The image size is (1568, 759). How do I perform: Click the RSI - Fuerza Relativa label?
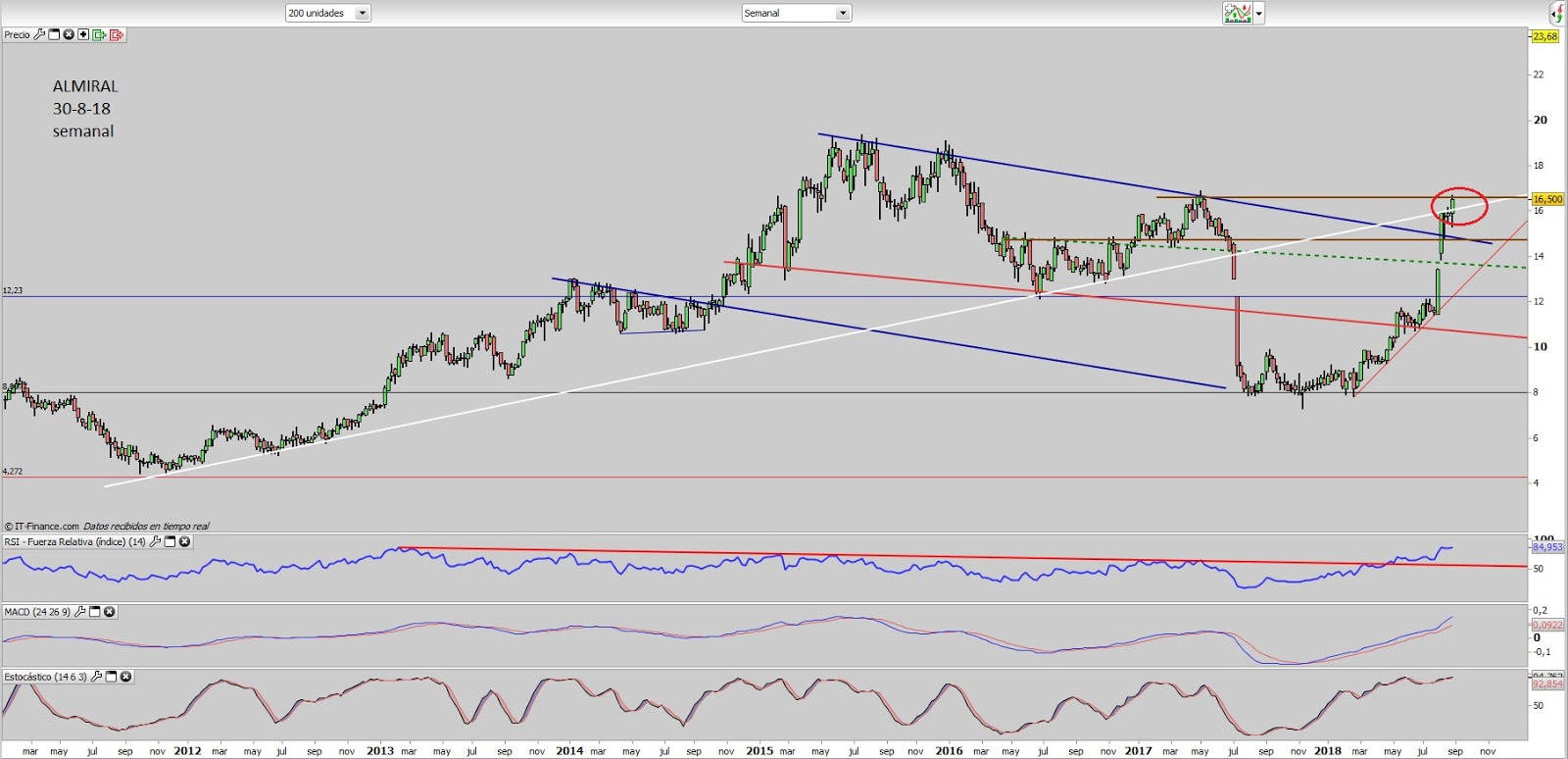[x=74, y=541]
